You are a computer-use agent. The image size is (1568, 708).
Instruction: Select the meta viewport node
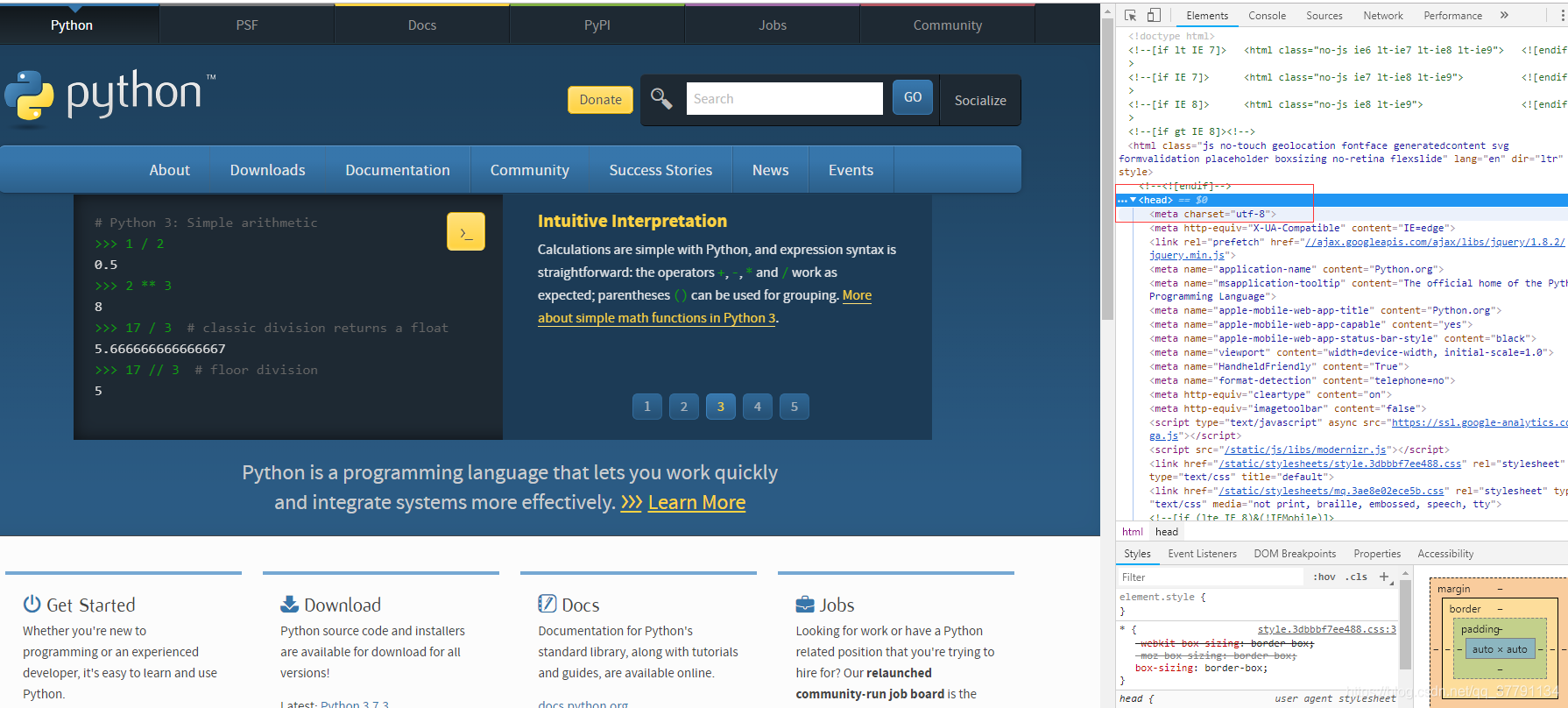click(x=1352, y=352)
